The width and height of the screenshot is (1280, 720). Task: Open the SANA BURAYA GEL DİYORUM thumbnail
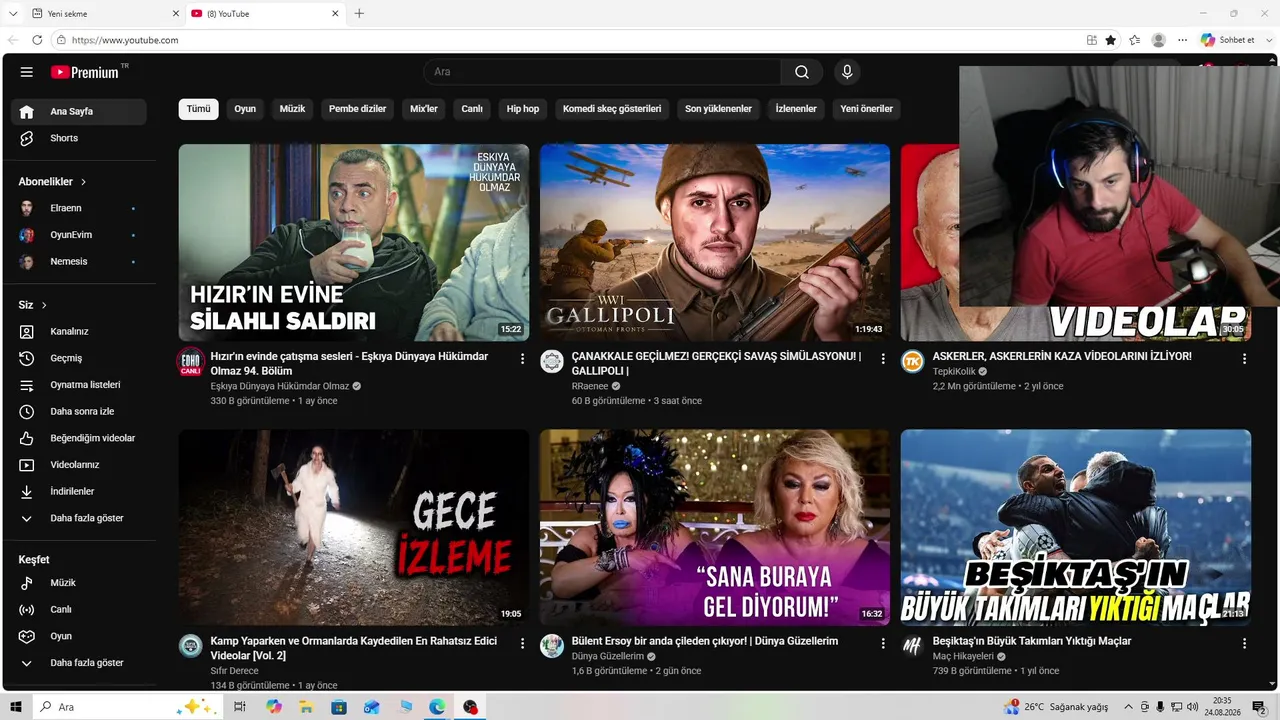pos(715,527)
